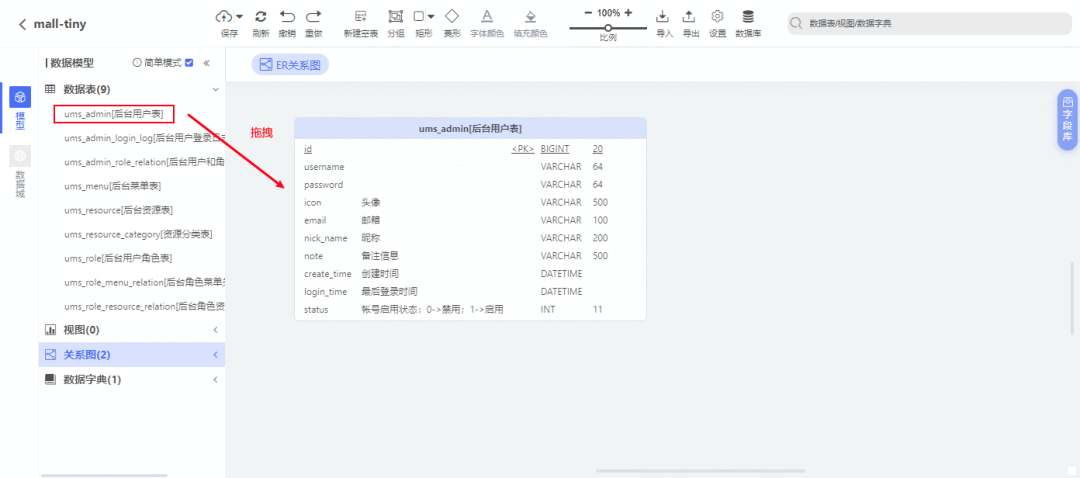Redo the action with 重做
1080x478 pixels.
point(313,17)
